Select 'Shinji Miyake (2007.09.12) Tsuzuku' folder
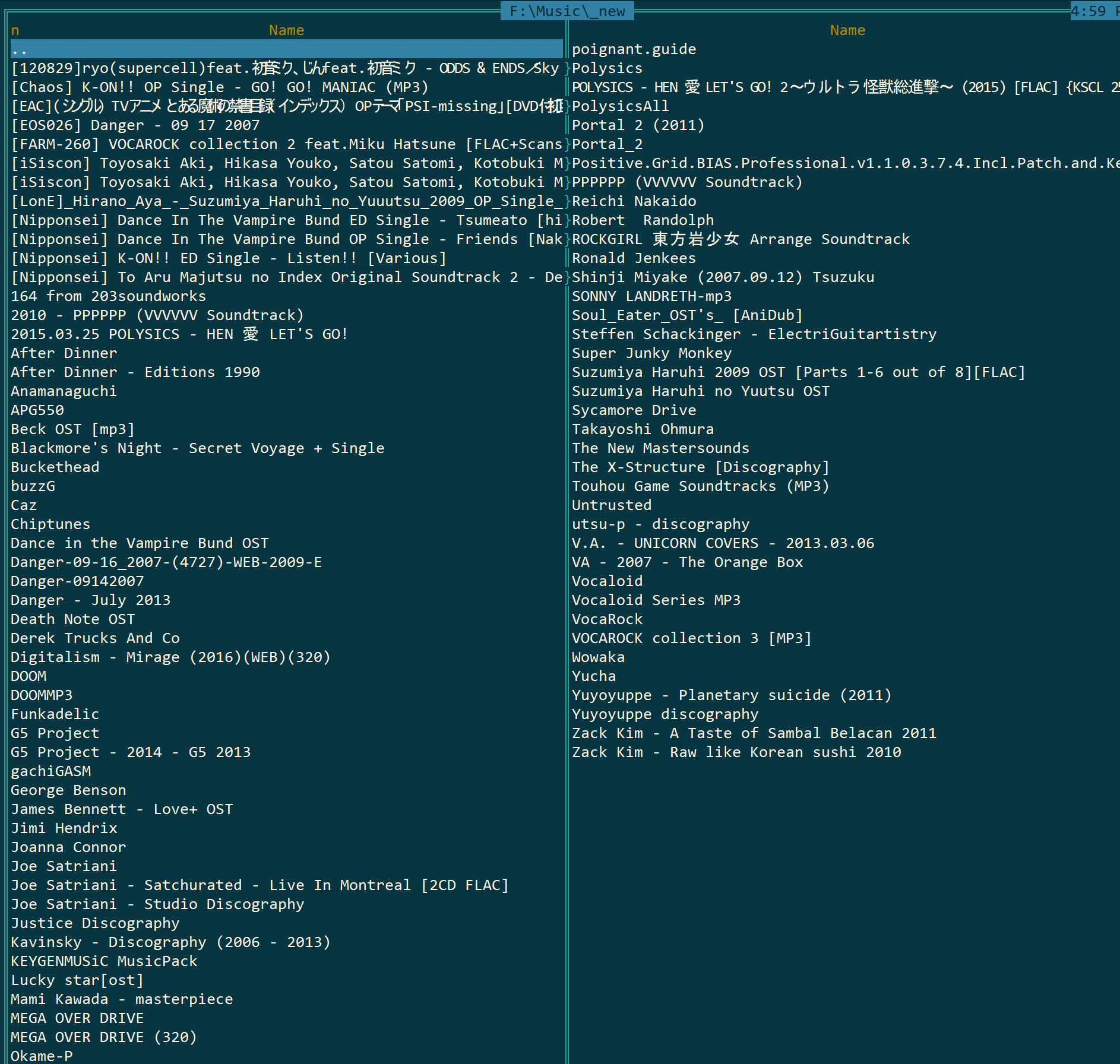The height and width of the screenshot is (1064, 1120). (x=723, y=277)
